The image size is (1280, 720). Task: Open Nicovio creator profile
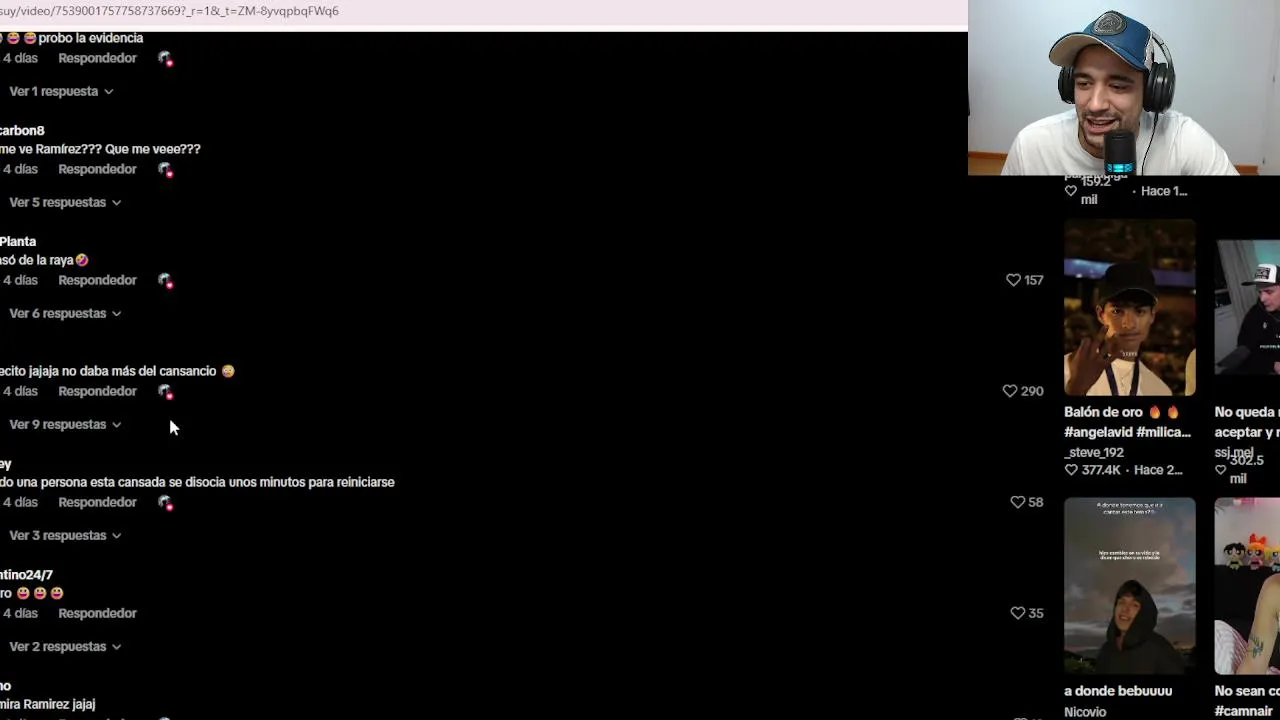point(1085,712)
